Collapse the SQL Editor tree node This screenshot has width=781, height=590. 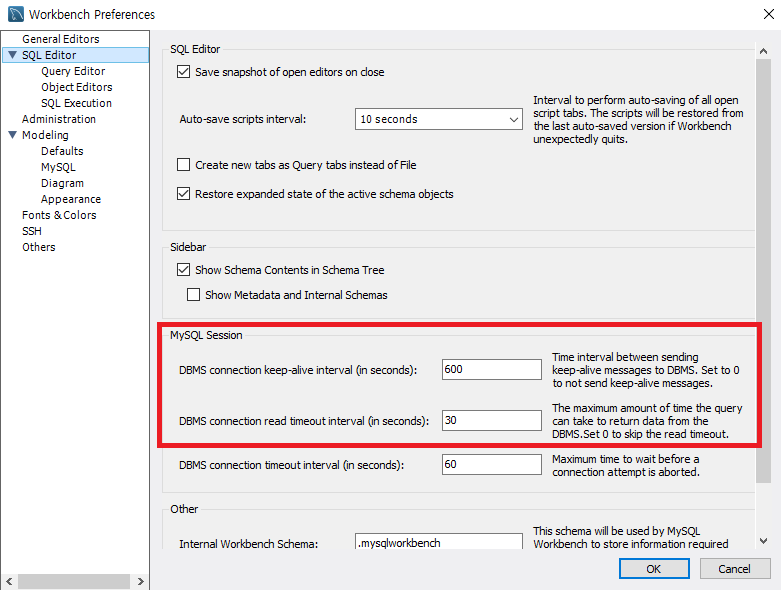pos(12,55)
